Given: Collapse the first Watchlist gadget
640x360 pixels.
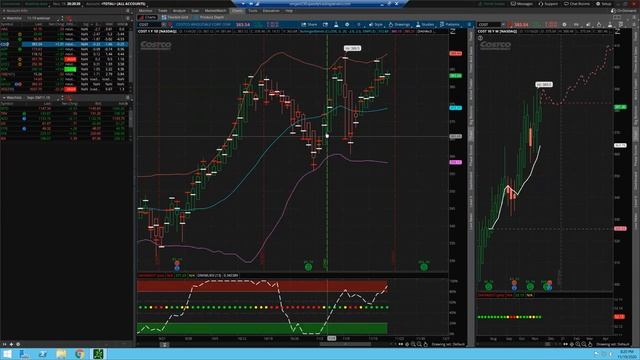Looking at the screenshot, I should click(x=4, y=18).
